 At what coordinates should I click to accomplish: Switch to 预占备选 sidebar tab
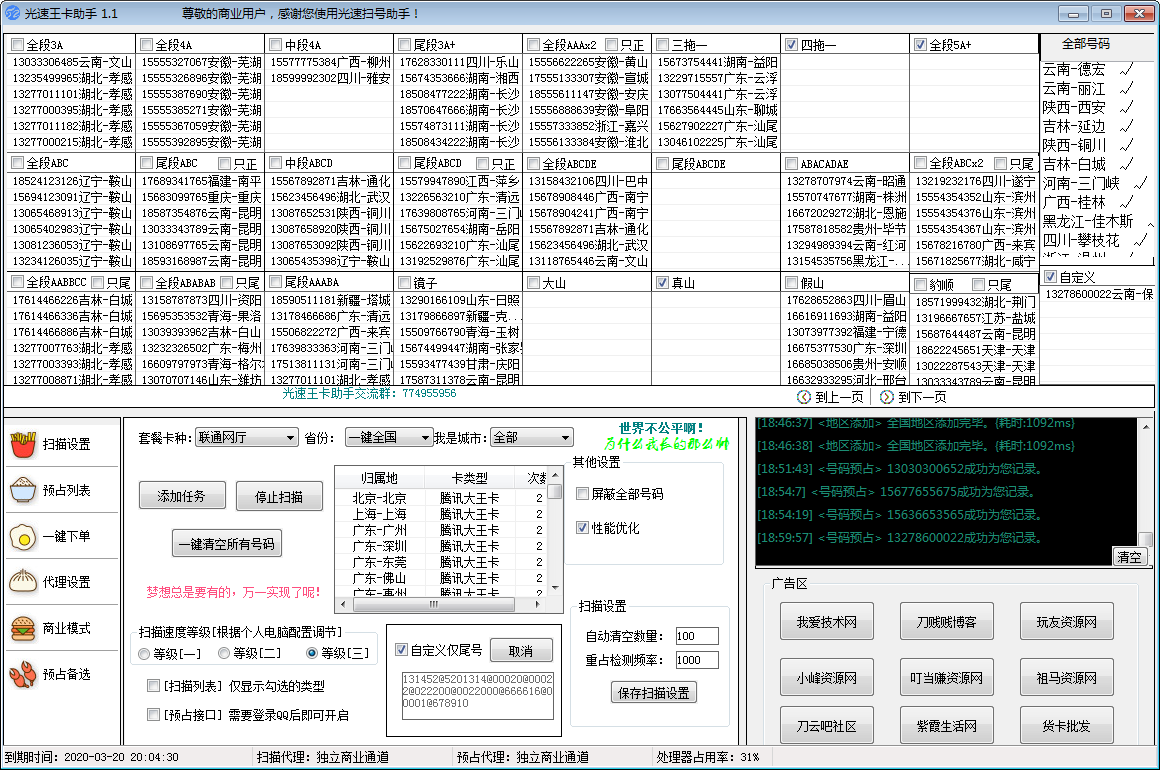tap(62, 675)
